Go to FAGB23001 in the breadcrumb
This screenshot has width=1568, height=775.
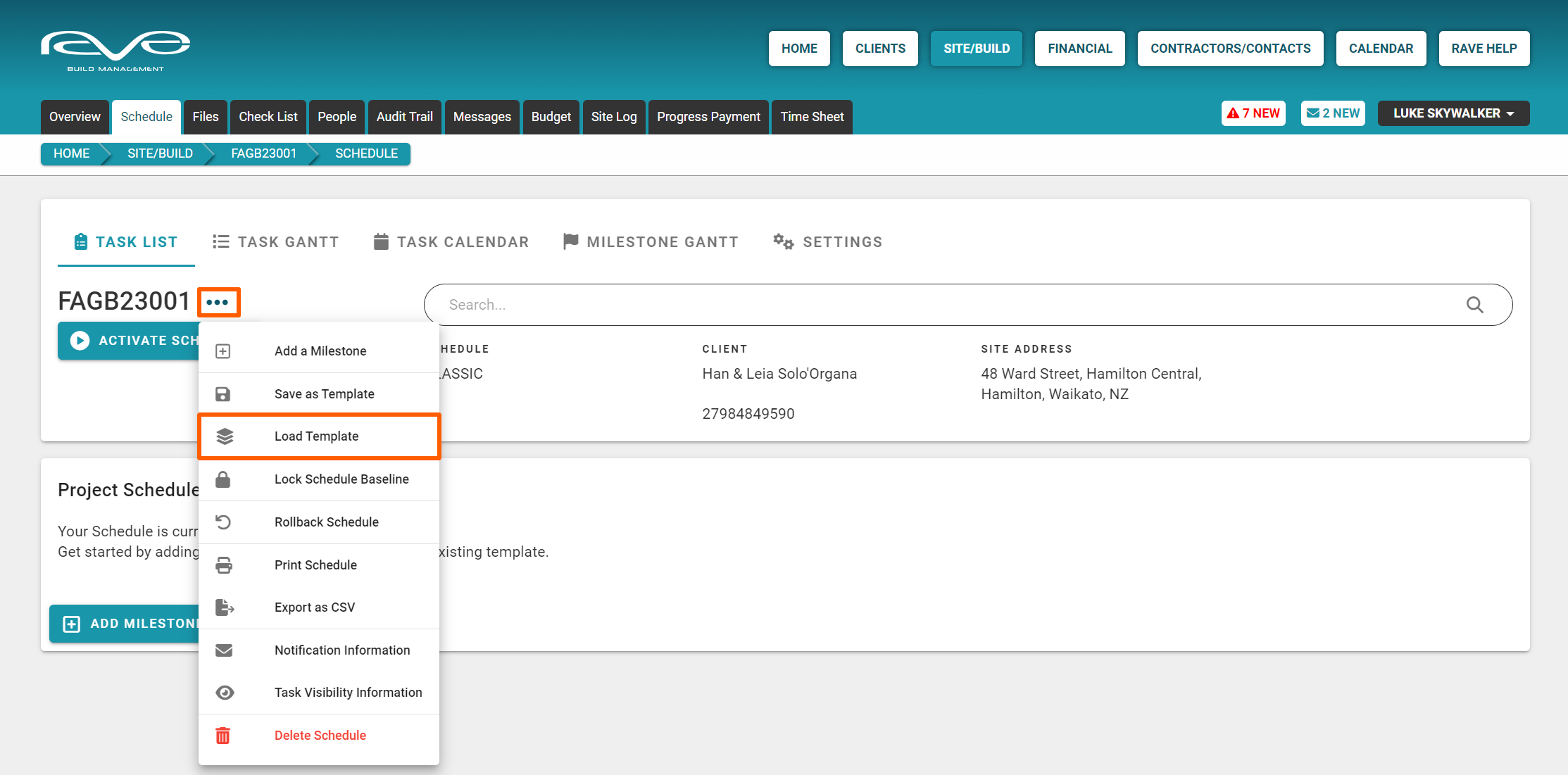pyautogui.click(x=263, y=153)
